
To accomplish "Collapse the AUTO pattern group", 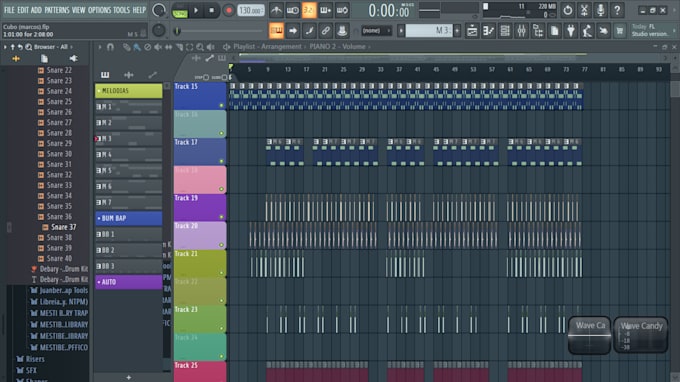I will pos(99,282).
